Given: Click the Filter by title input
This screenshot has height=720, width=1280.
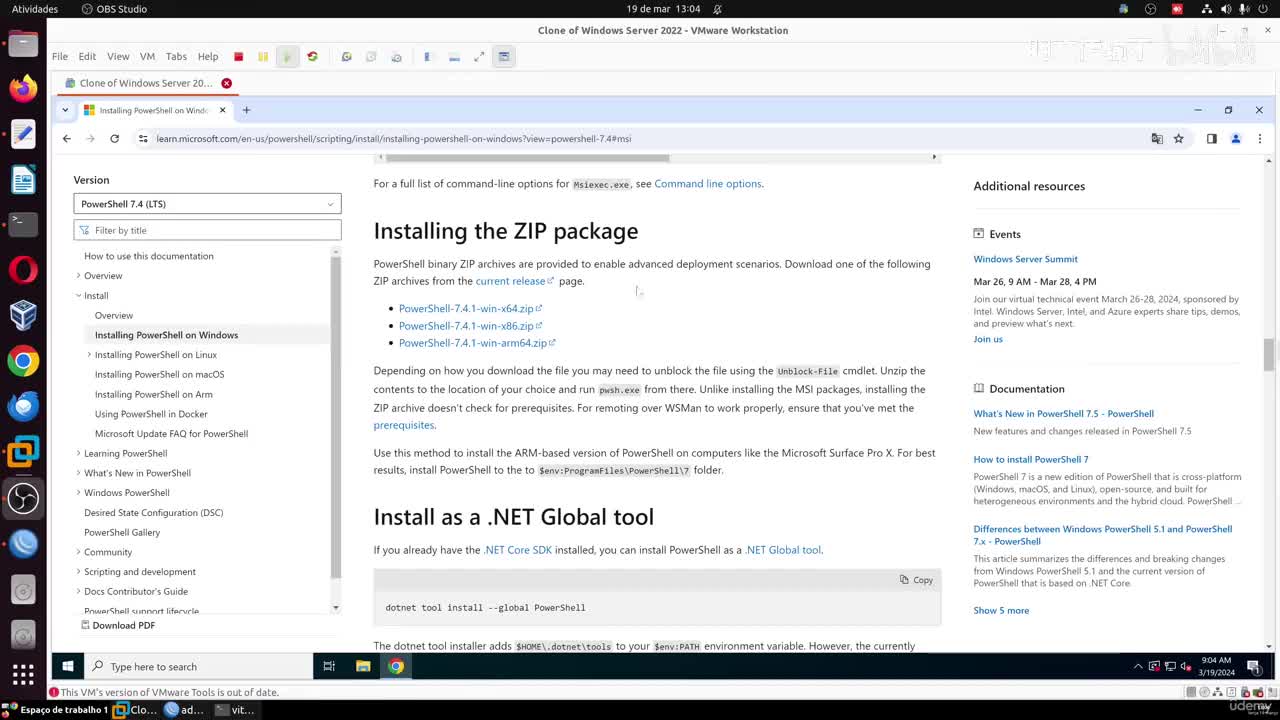Looking at the screenshot, I should 207,230.
